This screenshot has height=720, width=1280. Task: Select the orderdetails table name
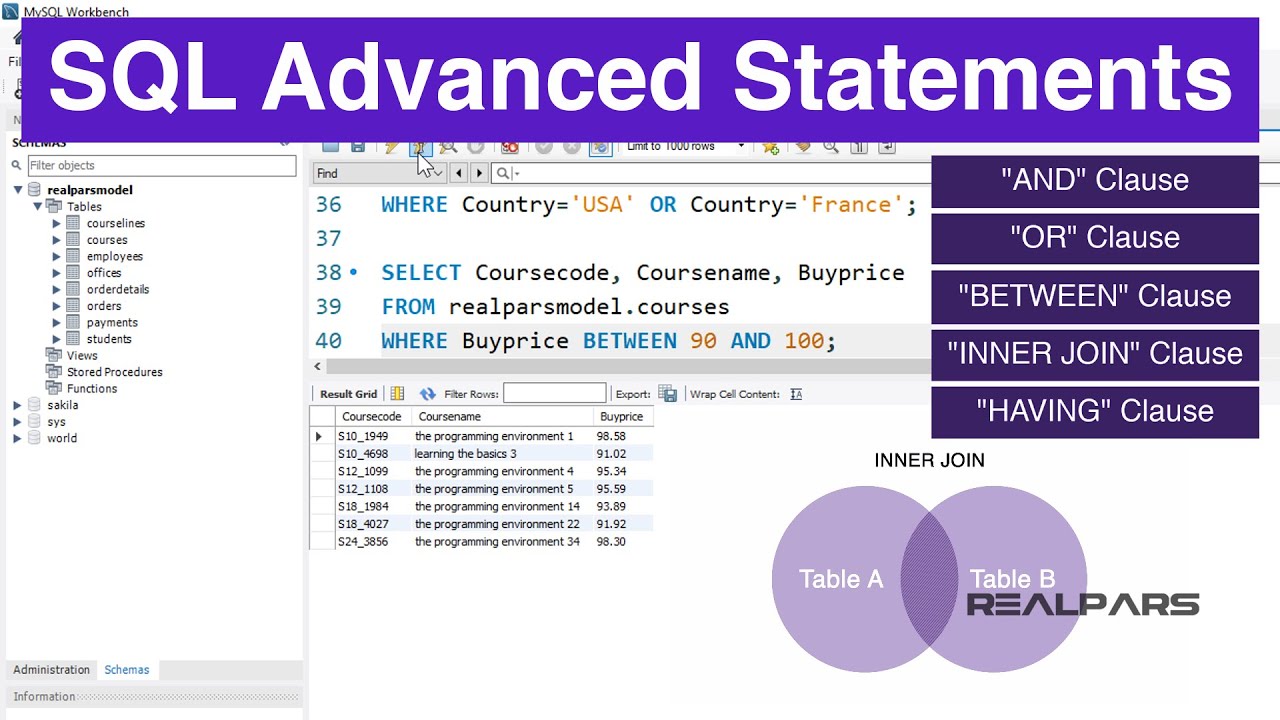[118, 290]
